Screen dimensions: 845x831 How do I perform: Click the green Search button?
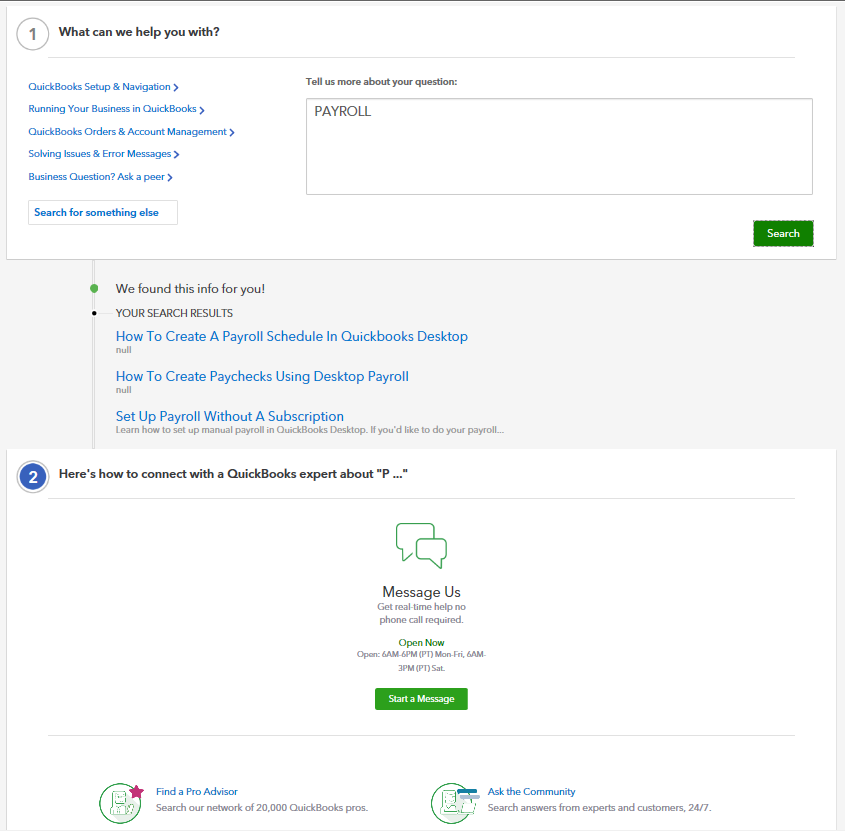(x=783, y=233)
